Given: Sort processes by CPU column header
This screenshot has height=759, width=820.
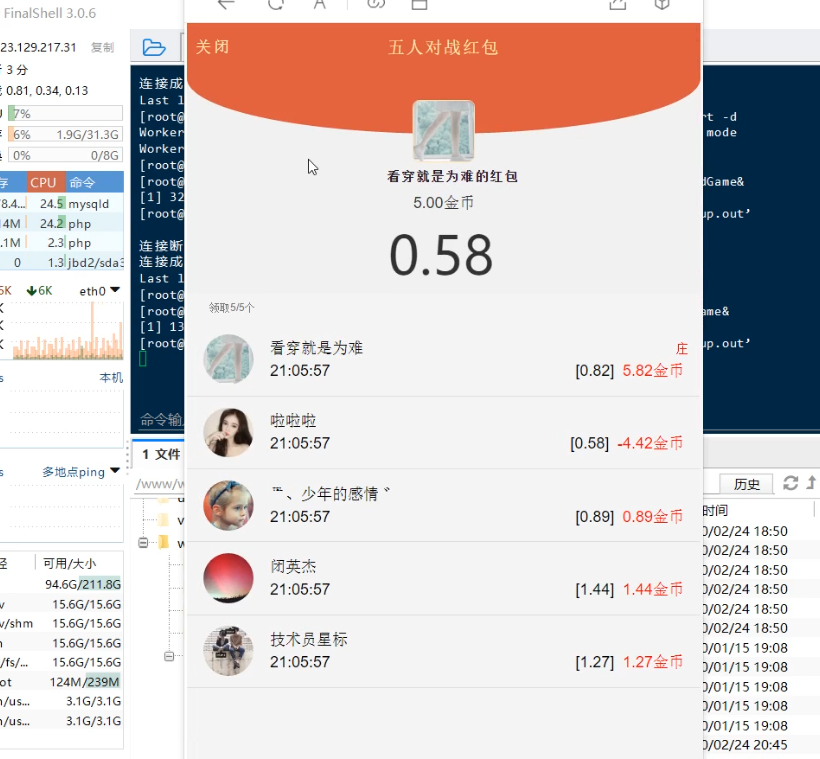Looking at the screenshot, I should pyautogui.click(x=43, y=182).
